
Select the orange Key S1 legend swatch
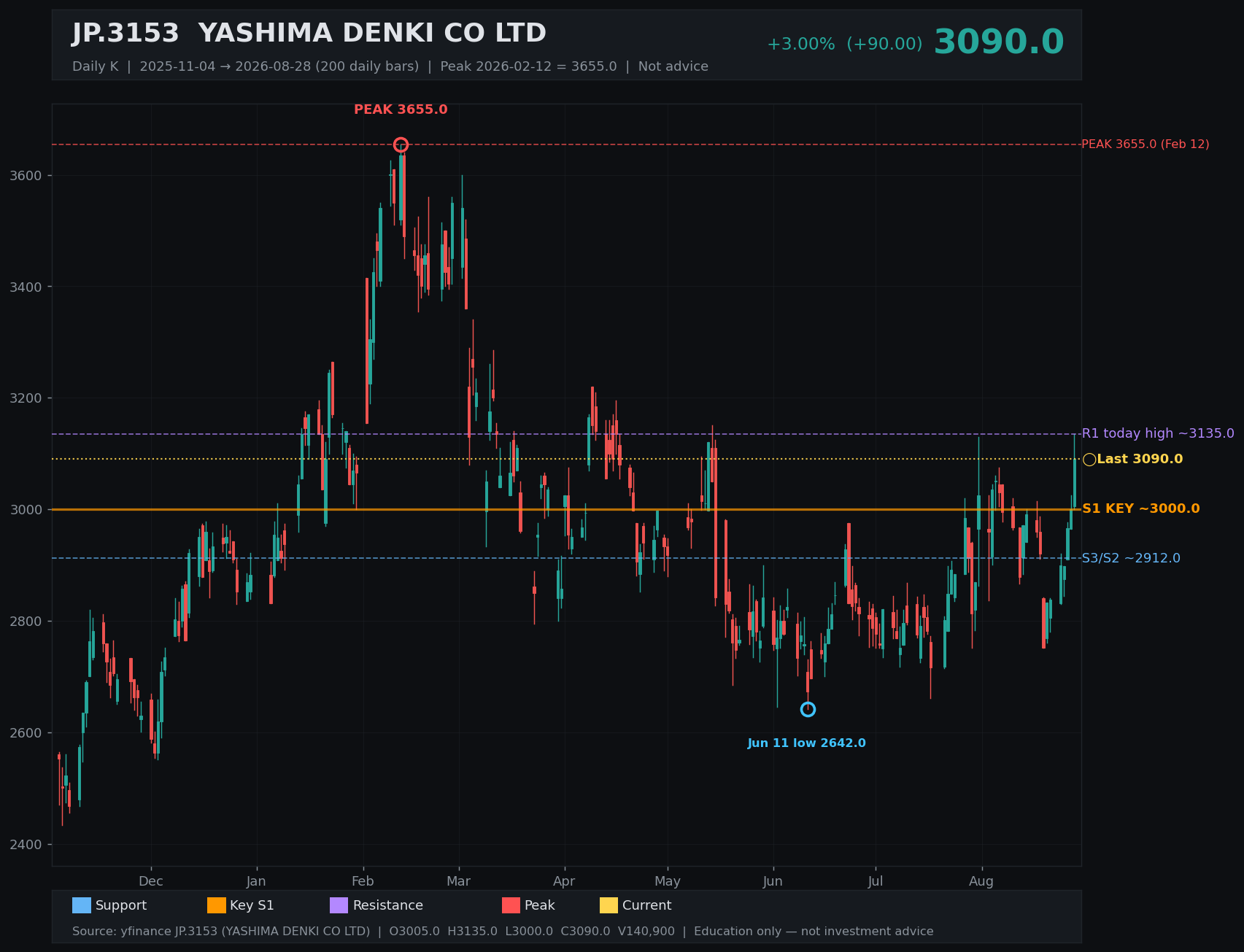click(217, 905)
